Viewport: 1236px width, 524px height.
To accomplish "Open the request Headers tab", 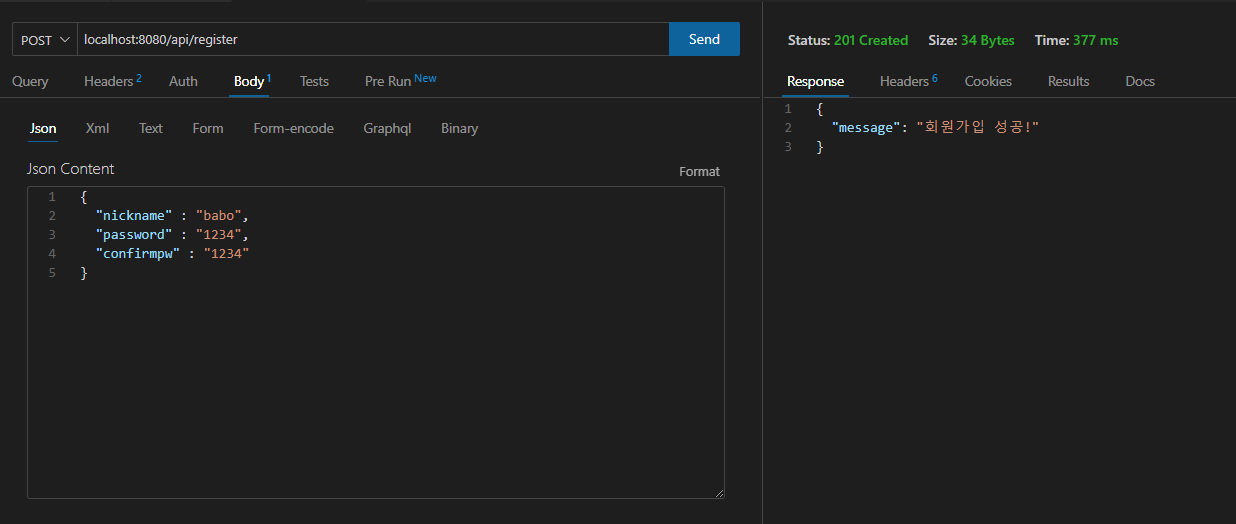I will 112,81.
